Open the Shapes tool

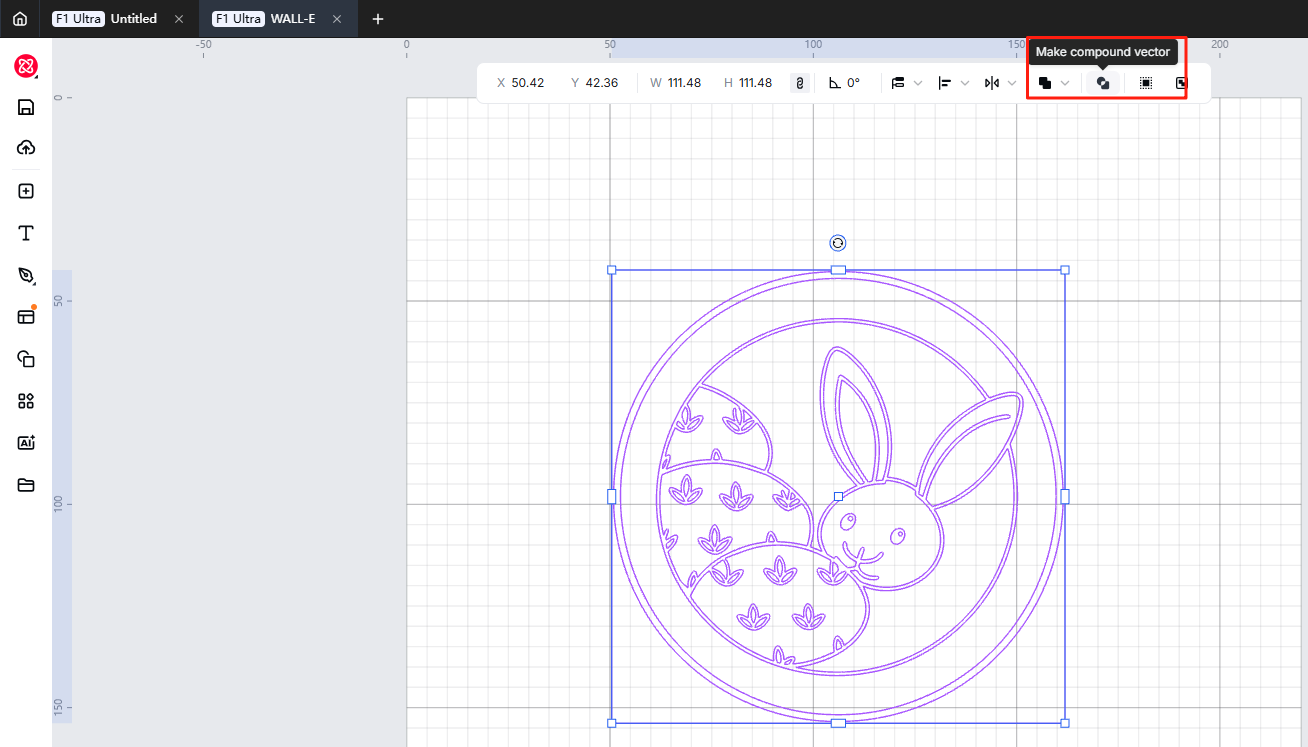pos(26,359)
